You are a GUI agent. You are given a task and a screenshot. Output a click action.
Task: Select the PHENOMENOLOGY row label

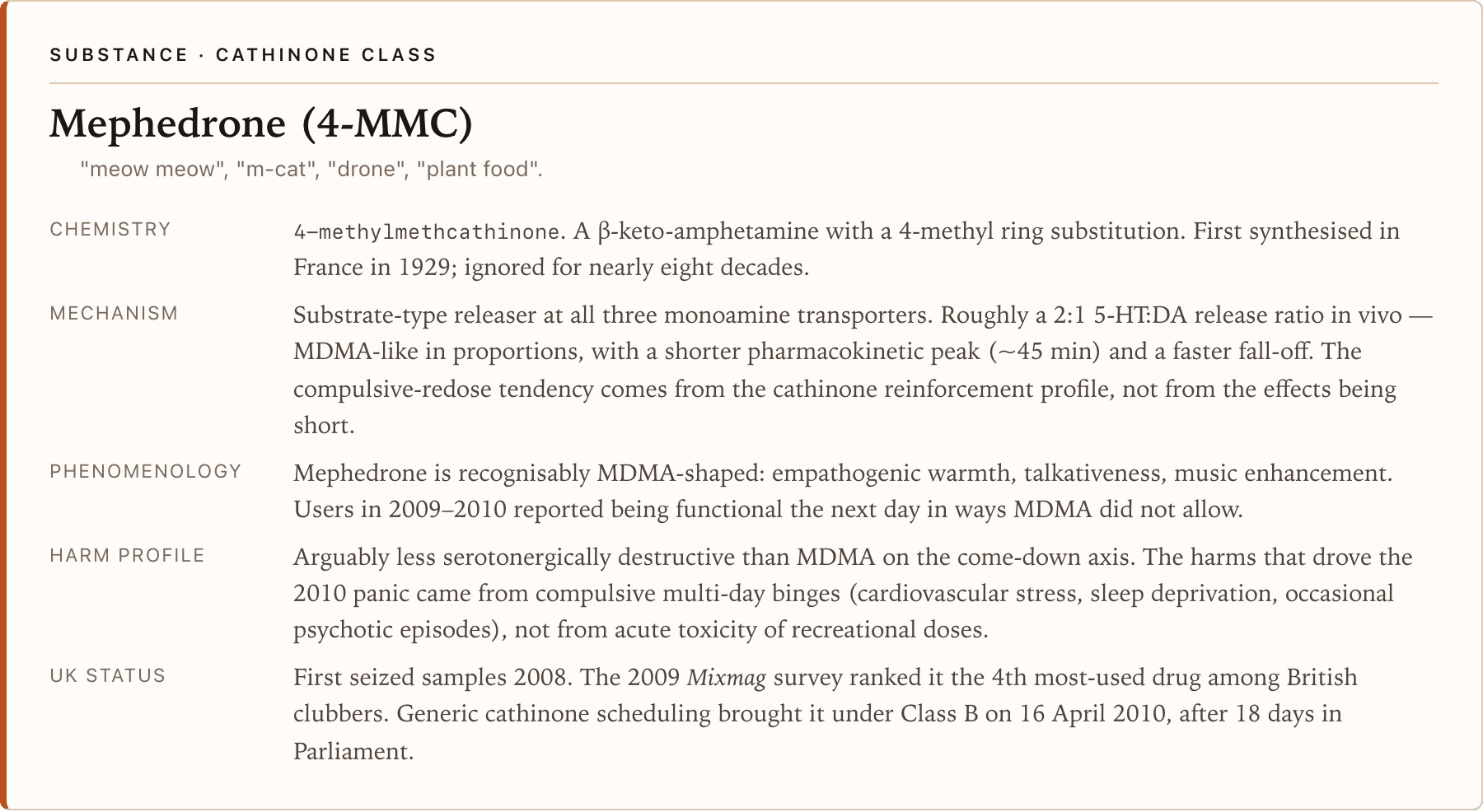coord(146,472)
